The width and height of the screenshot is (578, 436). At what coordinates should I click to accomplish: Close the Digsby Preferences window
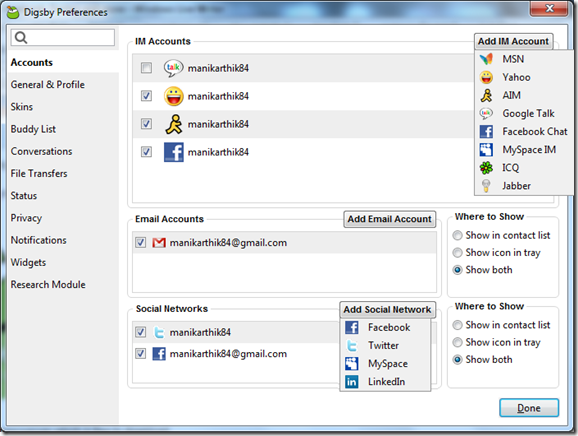tap(549, 8)
